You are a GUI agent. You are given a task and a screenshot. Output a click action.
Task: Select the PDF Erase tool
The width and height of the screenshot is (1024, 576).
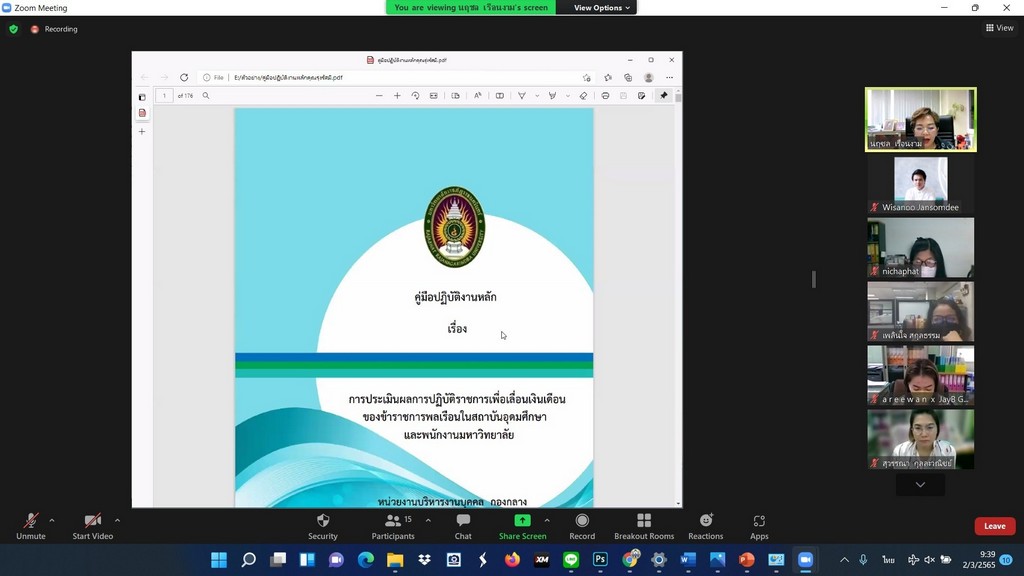pyautogui.click(x=583, y=95)
